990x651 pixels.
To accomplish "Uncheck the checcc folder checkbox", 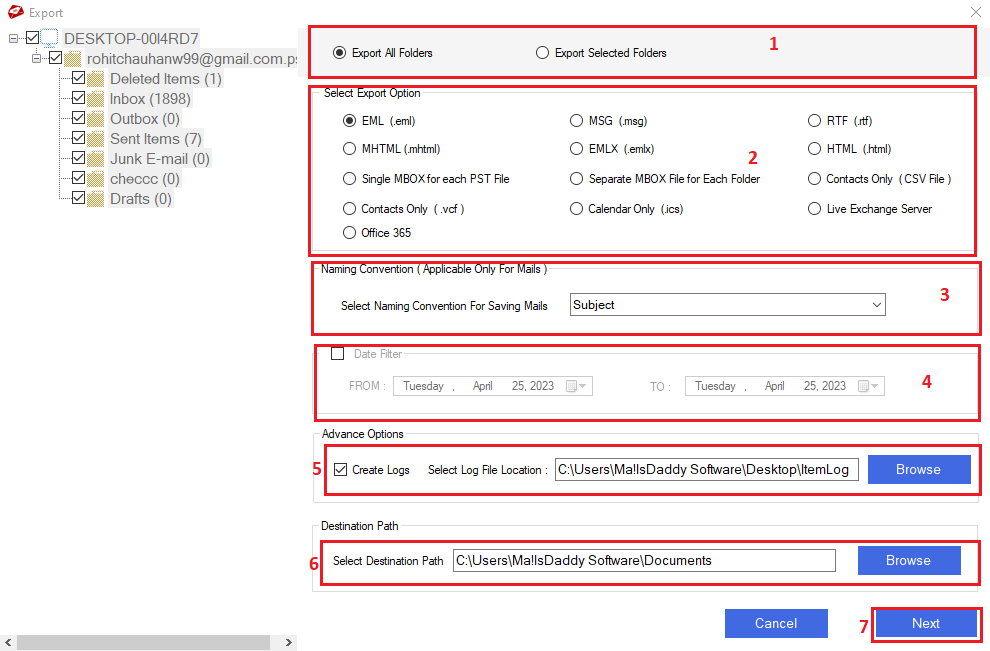I will point(78,178).
